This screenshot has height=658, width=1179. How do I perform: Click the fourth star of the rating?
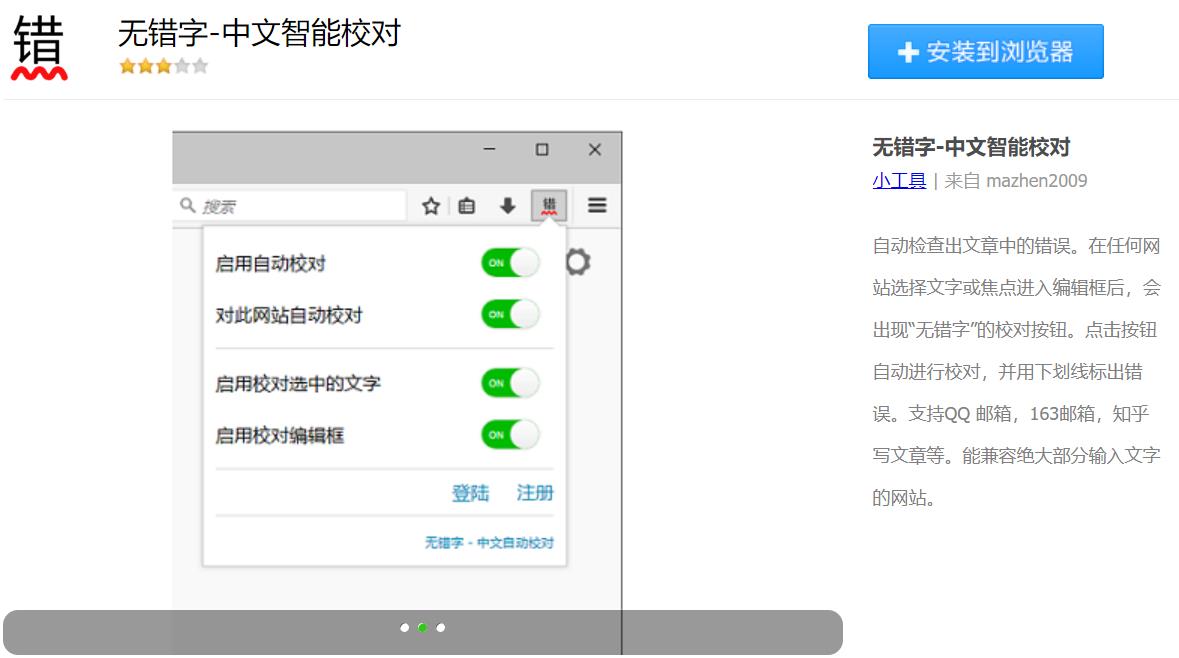click(x=181, y=66)
